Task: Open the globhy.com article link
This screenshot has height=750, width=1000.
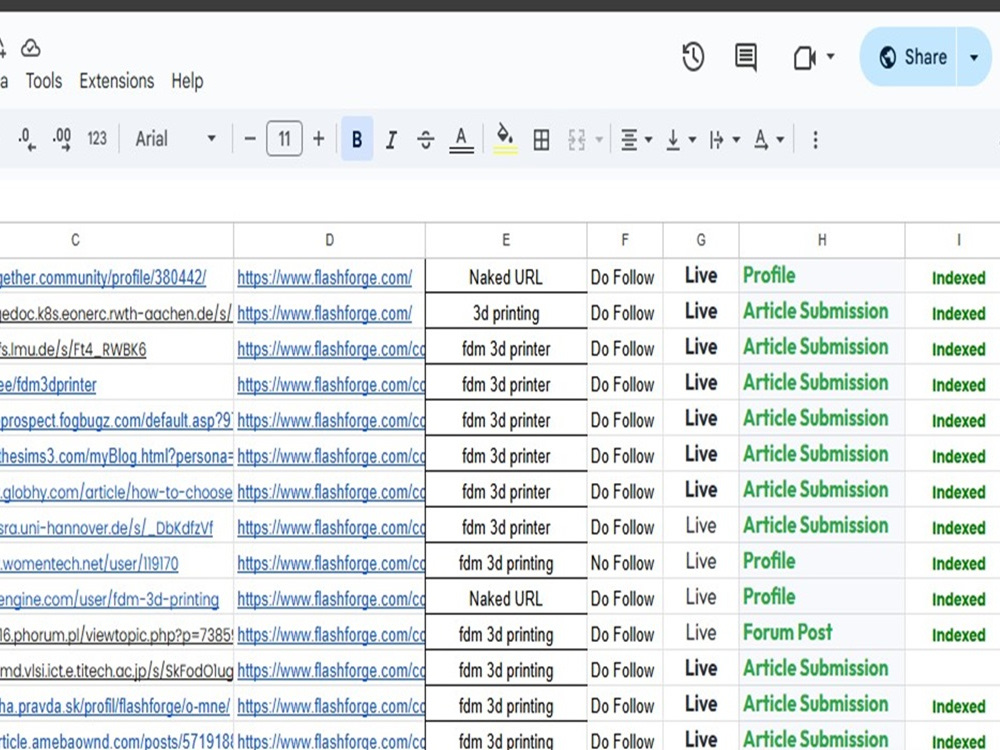Action: (116, 492)
